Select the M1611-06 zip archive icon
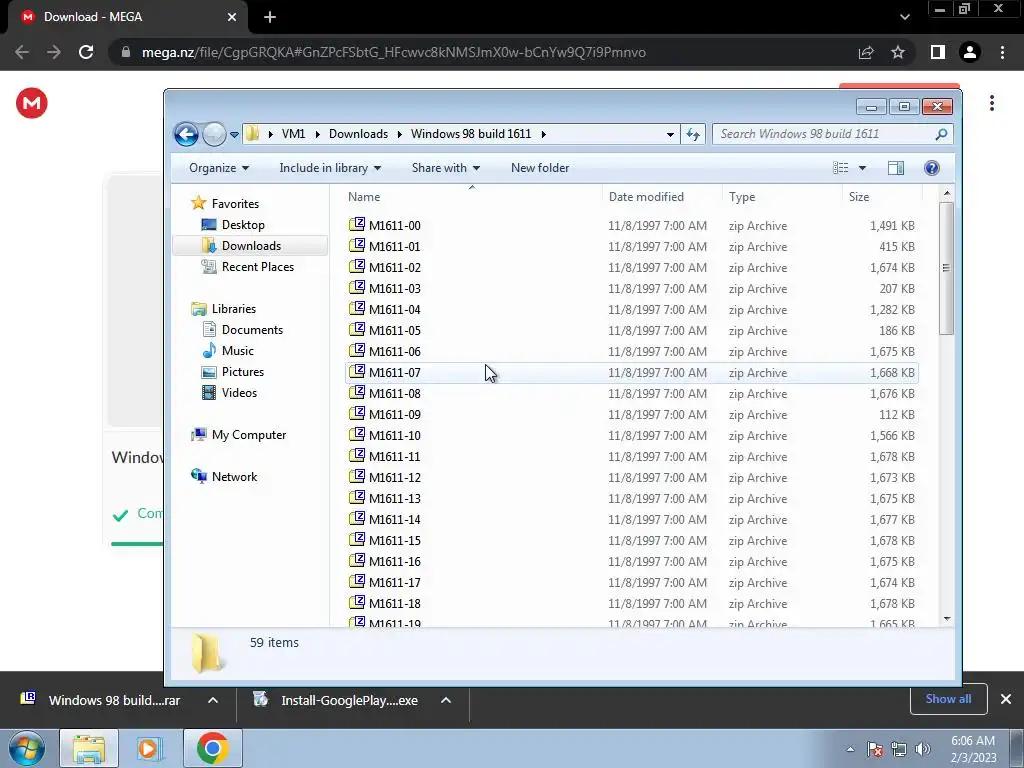1024x768 pixels. (357, 351)
